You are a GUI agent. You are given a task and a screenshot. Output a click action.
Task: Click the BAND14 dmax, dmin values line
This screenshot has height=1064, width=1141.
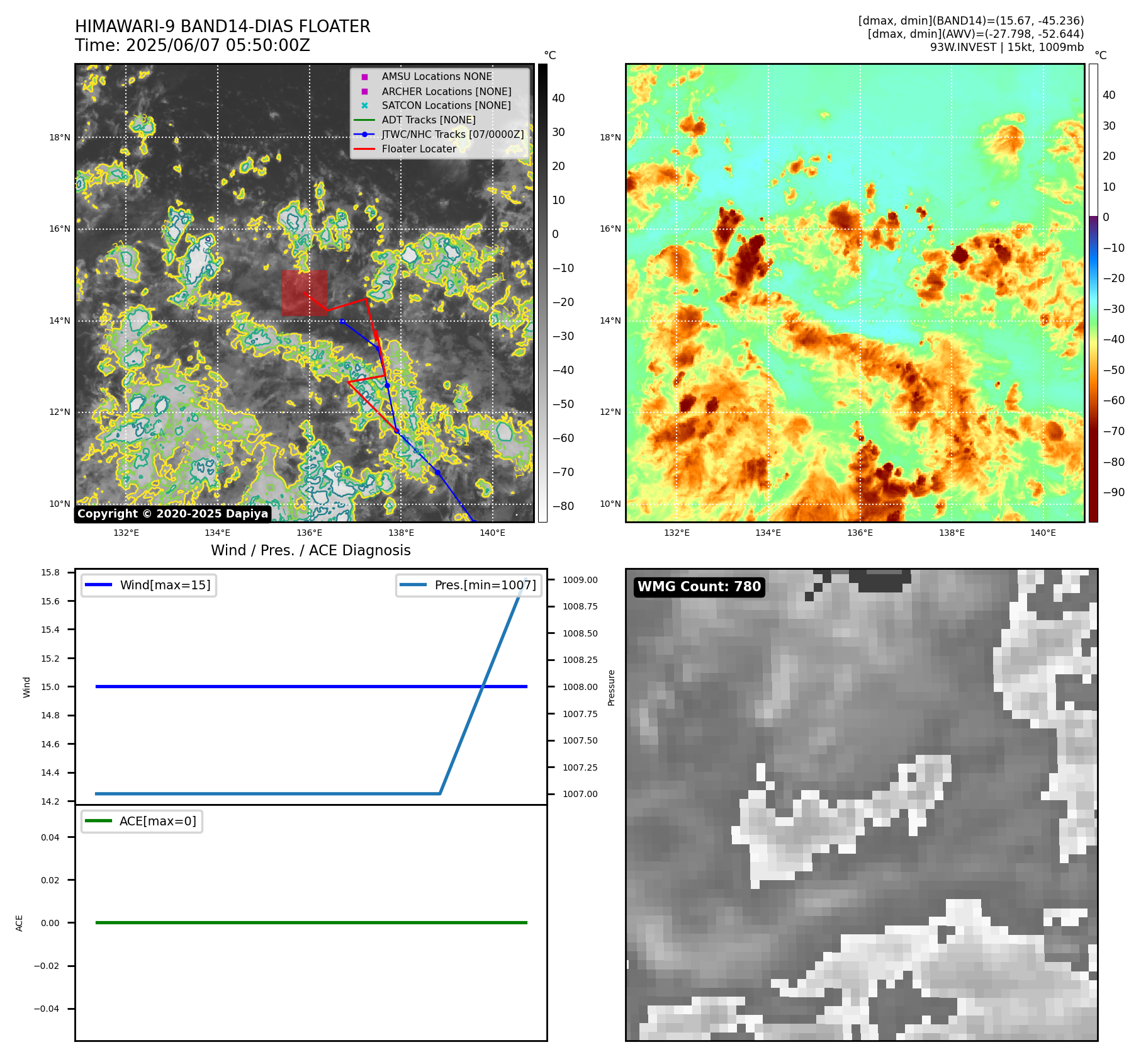click(971, 21)
